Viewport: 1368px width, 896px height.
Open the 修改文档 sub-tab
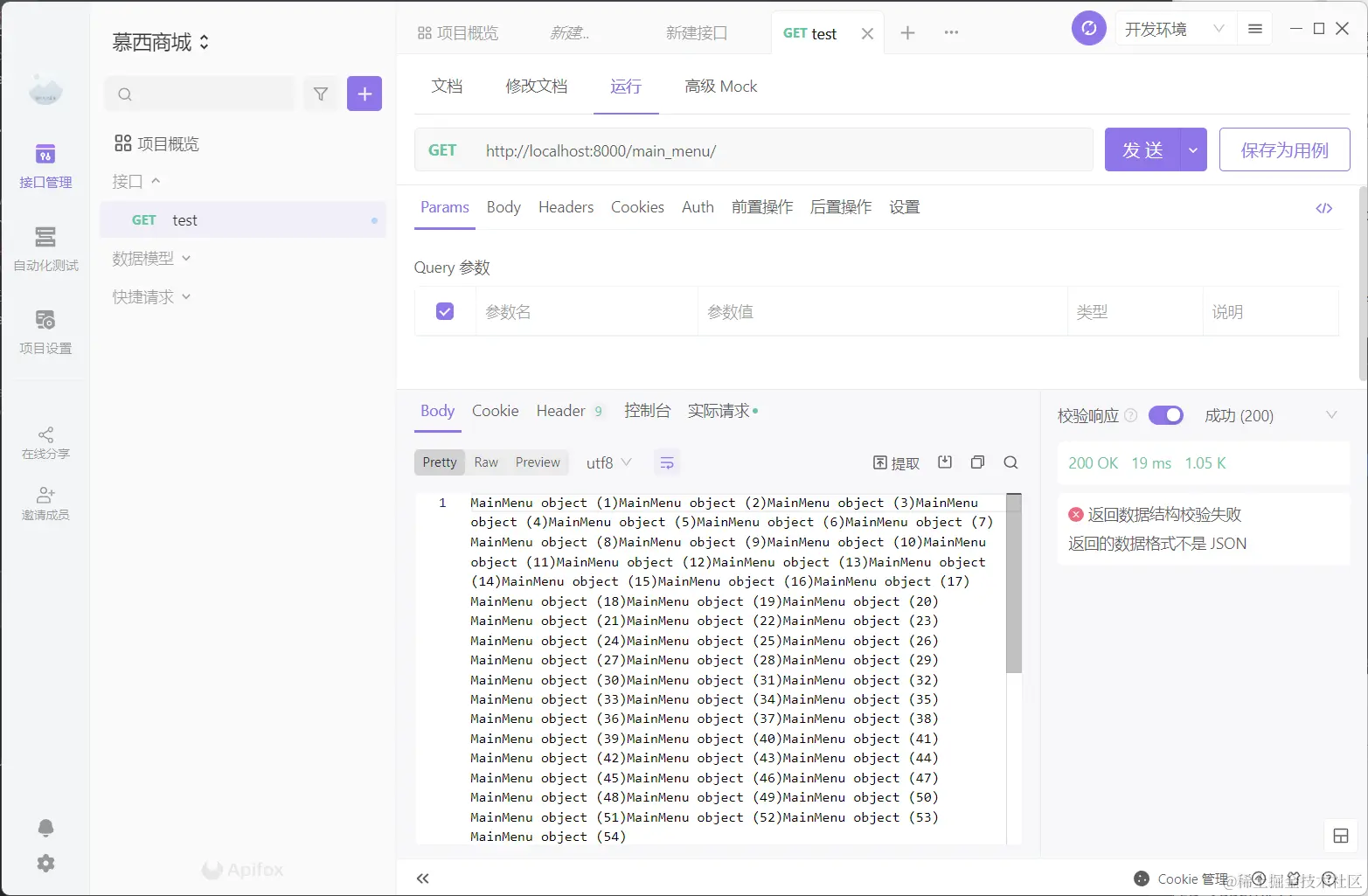pos(537,87)
